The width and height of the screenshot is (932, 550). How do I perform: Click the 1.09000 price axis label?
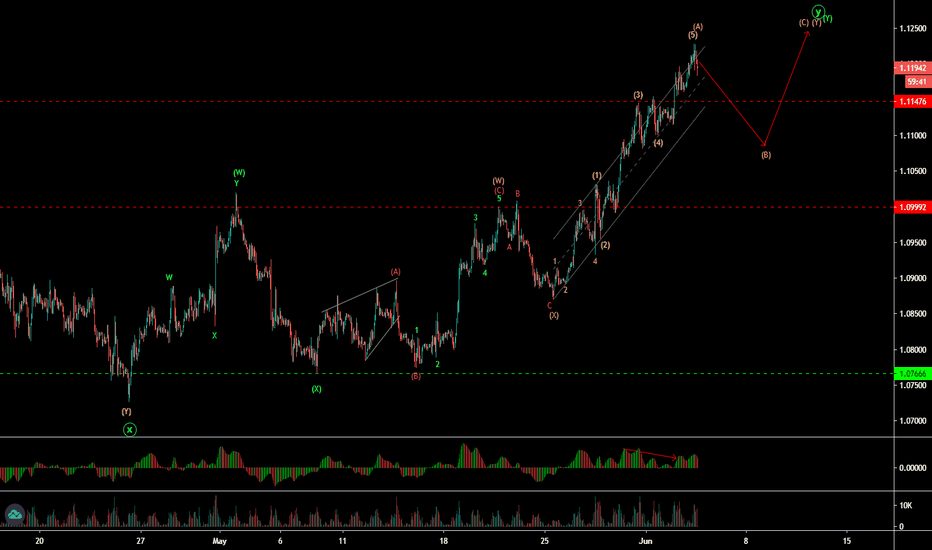pos(913,278)
